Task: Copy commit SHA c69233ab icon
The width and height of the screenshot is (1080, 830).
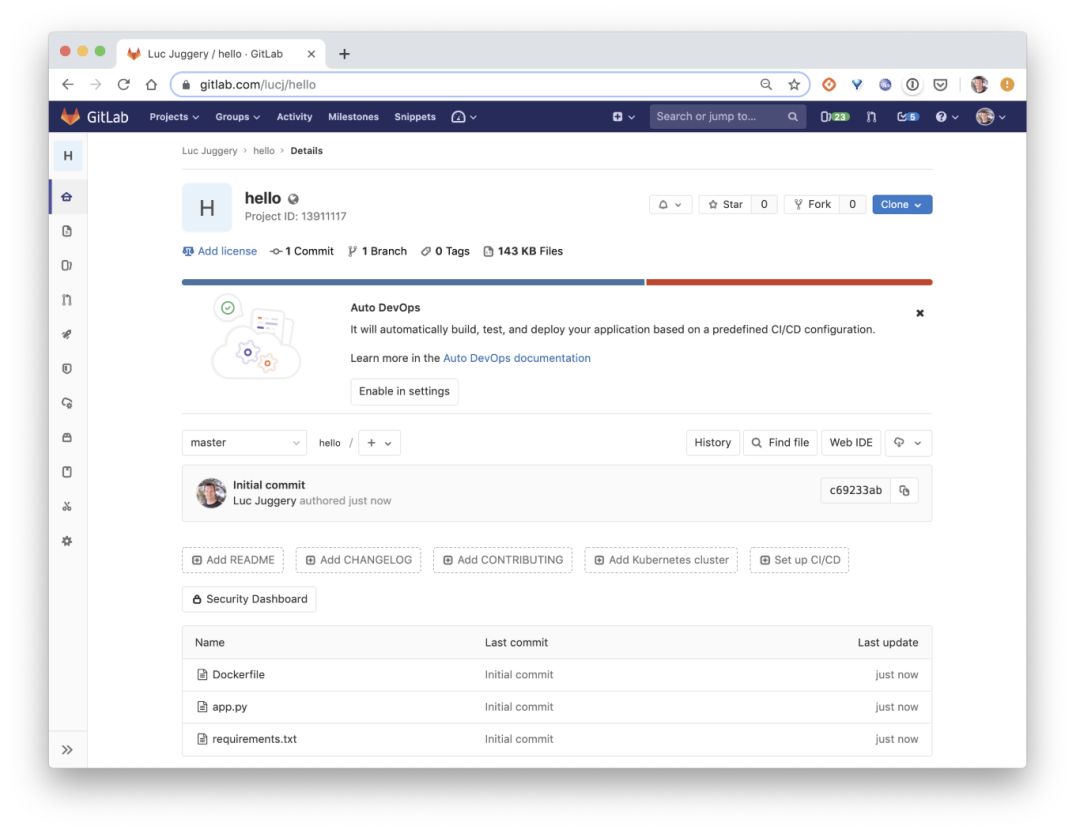Action: [x=904, y=490]
